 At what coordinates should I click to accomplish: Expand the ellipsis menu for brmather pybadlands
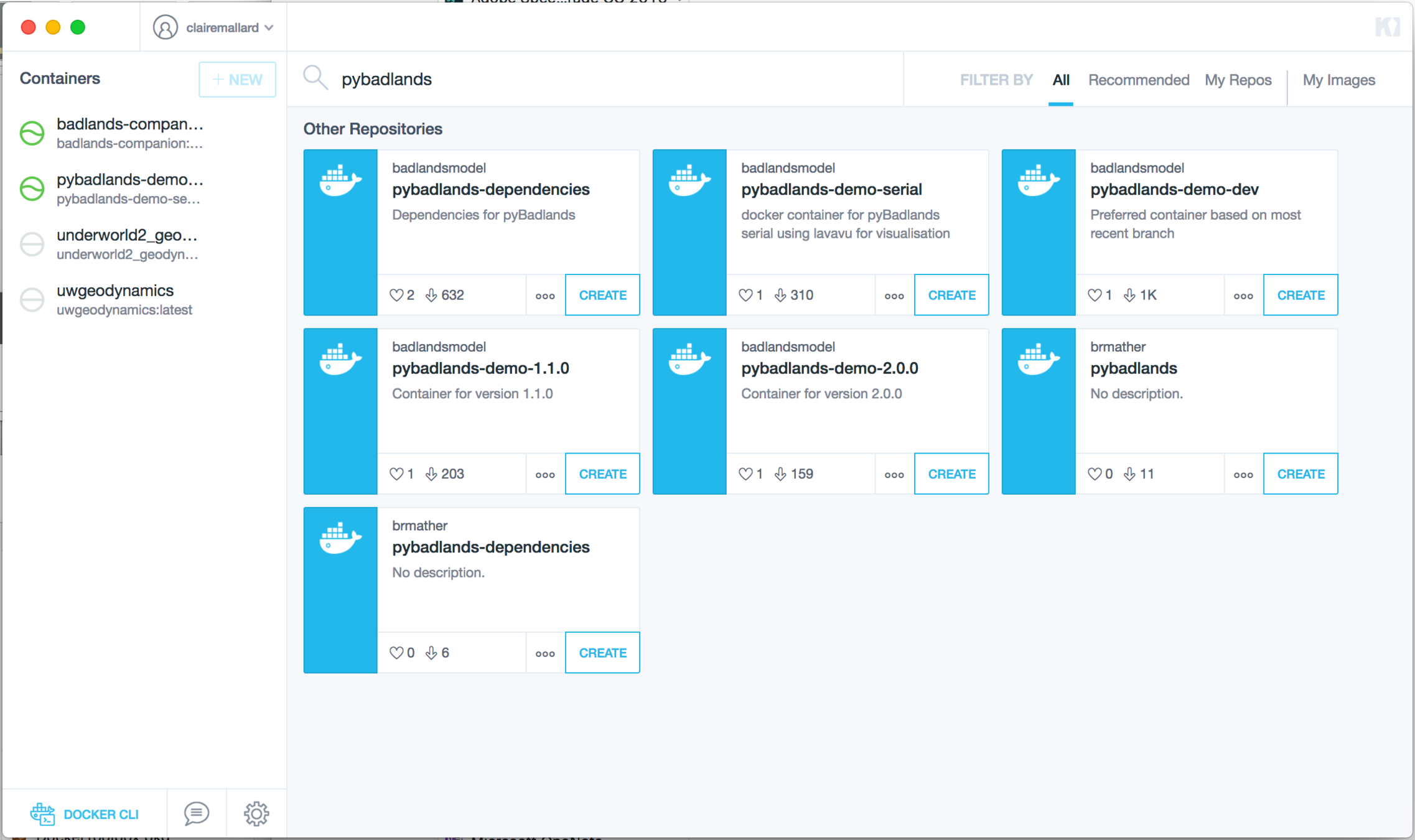click(1243, 474)
